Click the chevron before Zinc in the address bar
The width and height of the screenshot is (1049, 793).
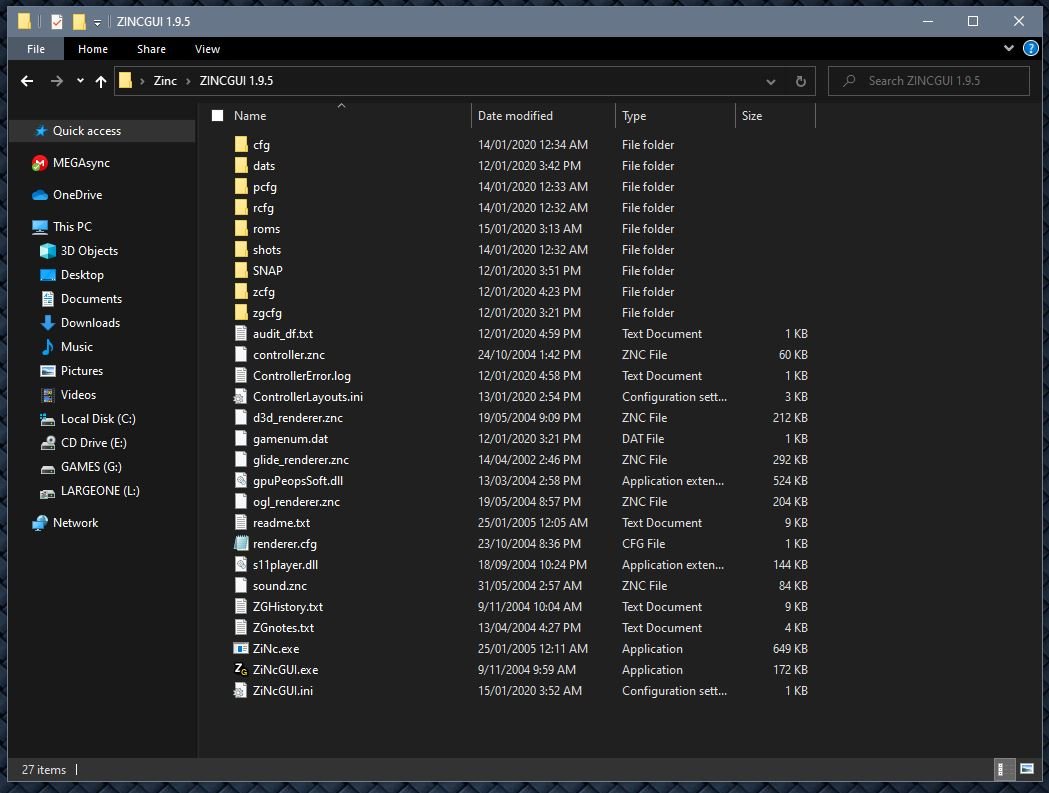coord(142,81)
